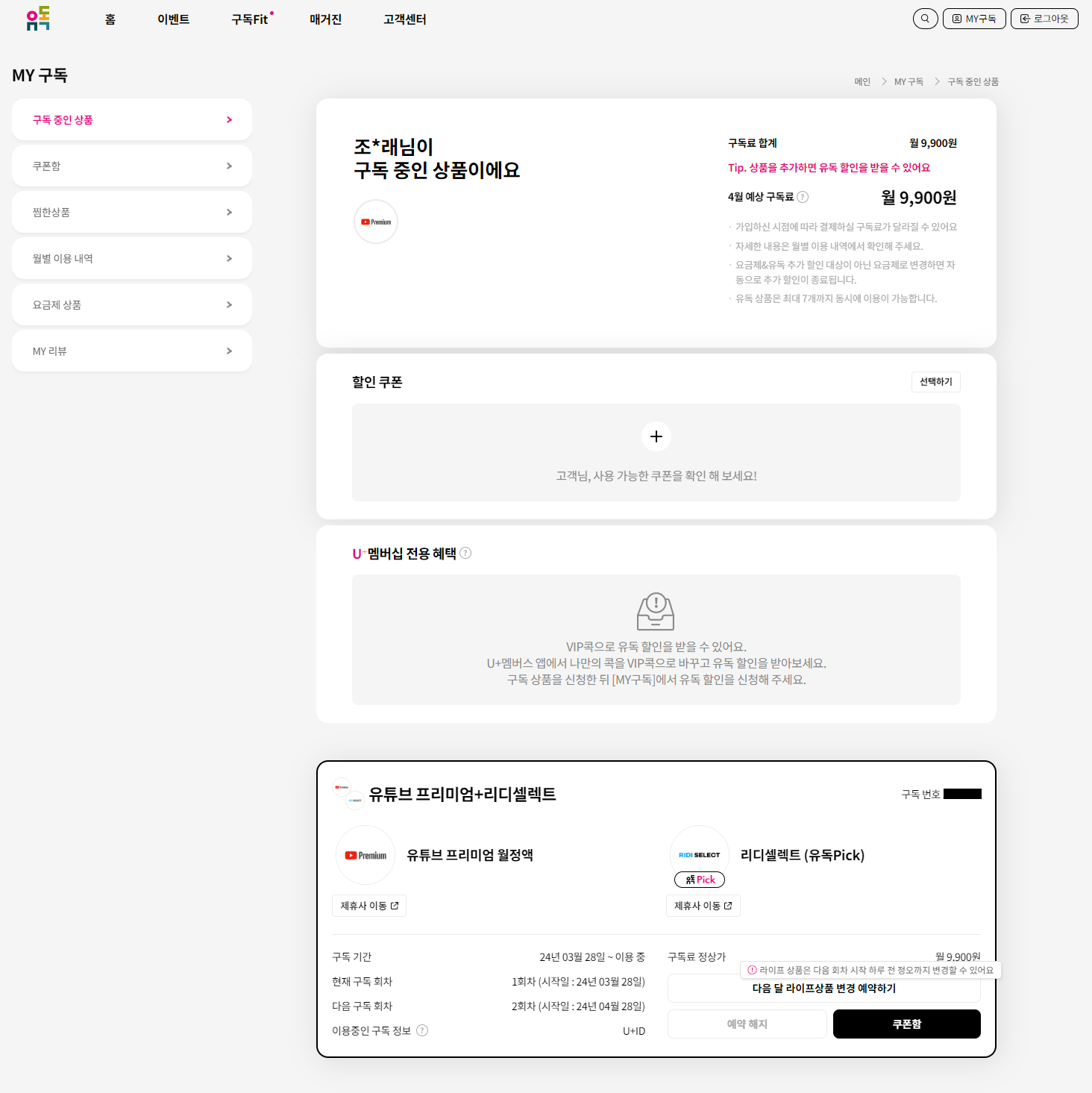Viewport: 1092px width, 1093px height.
Task: Click the help icon beside 4월 예상 구독료
Action: [x=803, y=197]
